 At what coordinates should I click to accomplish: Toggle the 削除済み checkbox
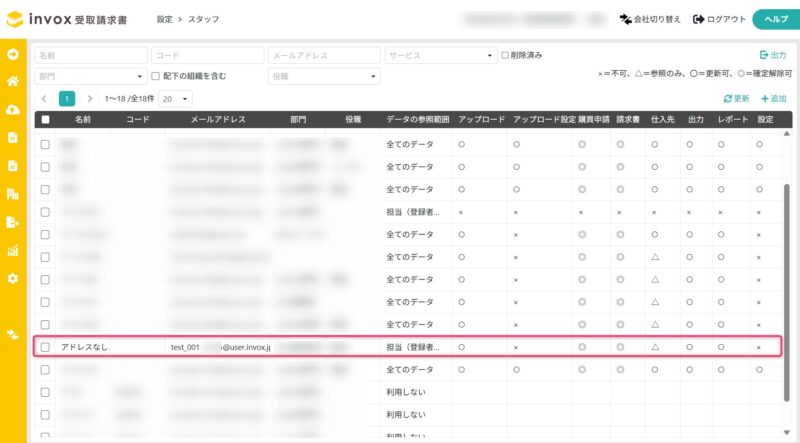tap(505, 55)
